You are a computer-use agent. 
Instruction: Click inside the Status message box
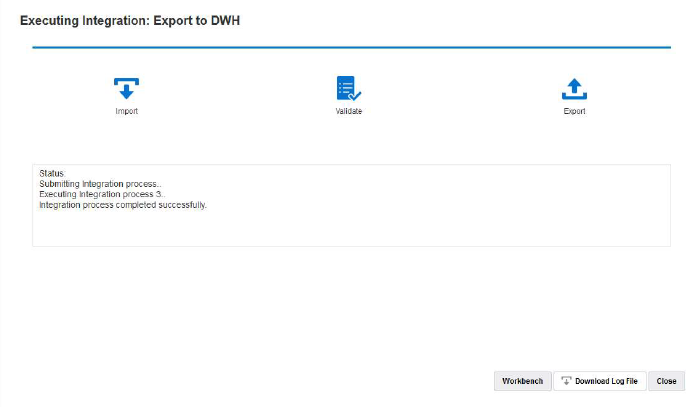coord(351,205)
